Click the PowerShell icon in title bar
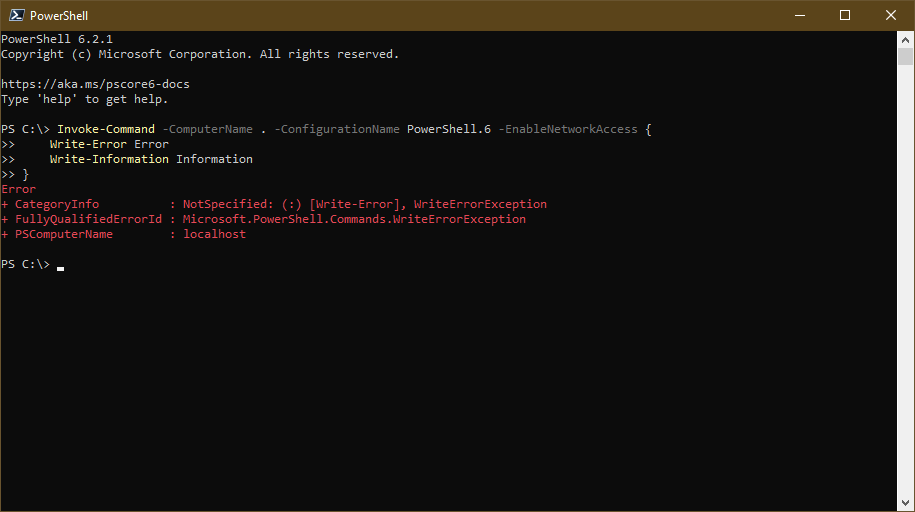Image resolution: width=915 pixels, height=512 pixels. click(16, 15)
